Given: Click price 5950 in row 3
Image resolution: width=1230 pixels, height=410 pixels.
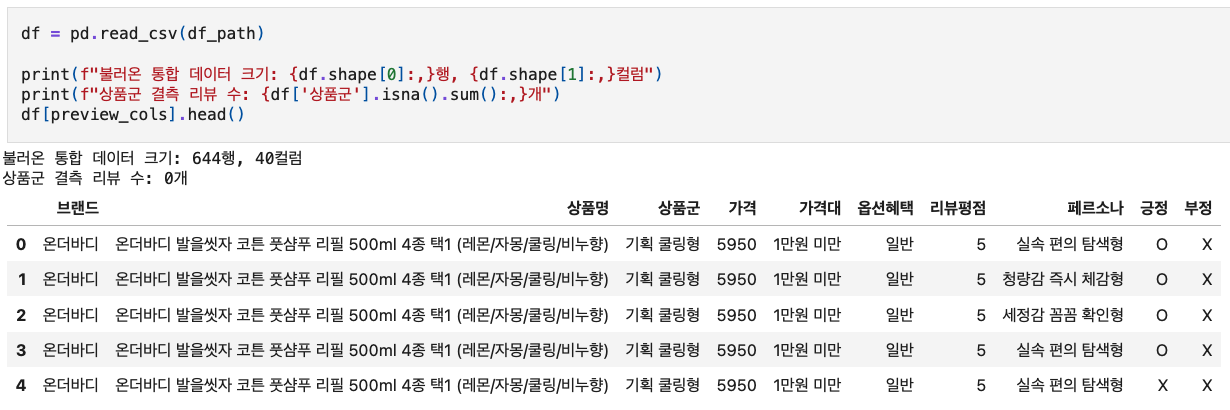Looking at the screenshot, I should [x=737, y=349].
